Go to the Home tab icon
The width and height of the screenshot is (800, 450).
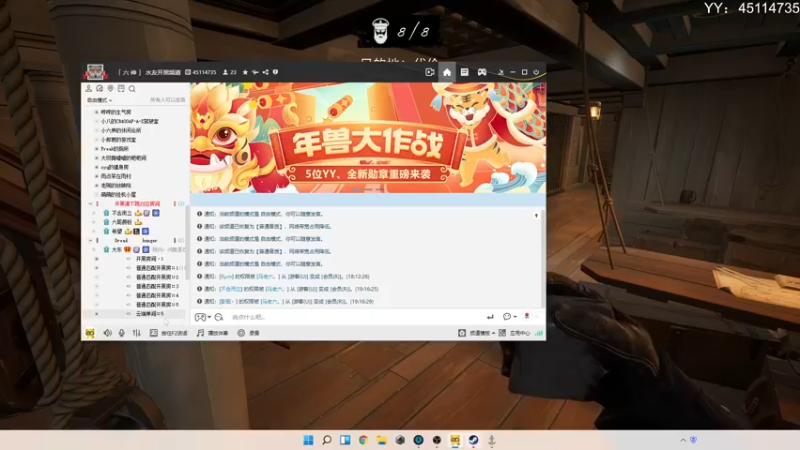[x=447, y=72]
